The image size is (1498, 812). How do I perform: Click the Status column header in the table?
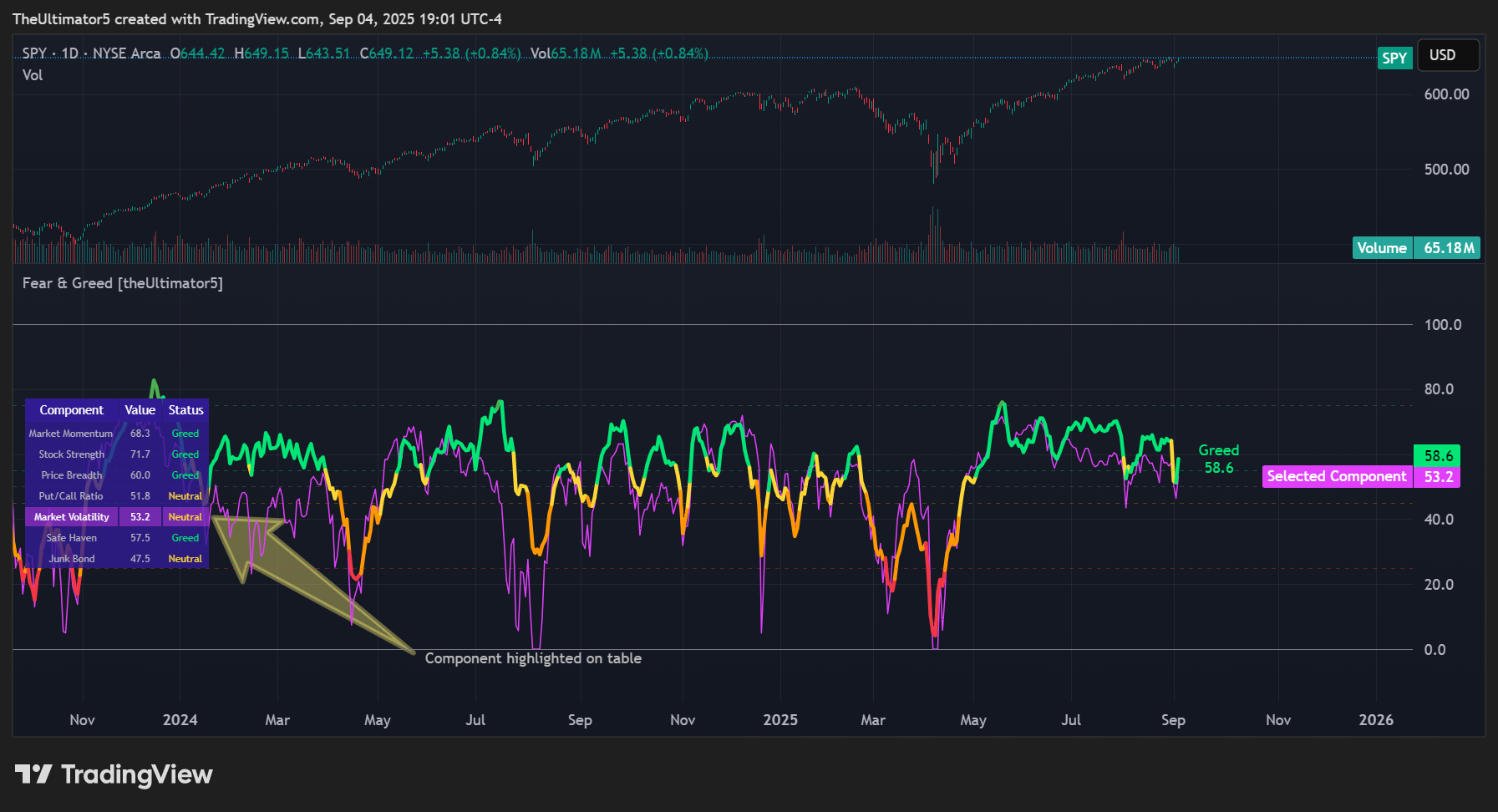(185, 410)
